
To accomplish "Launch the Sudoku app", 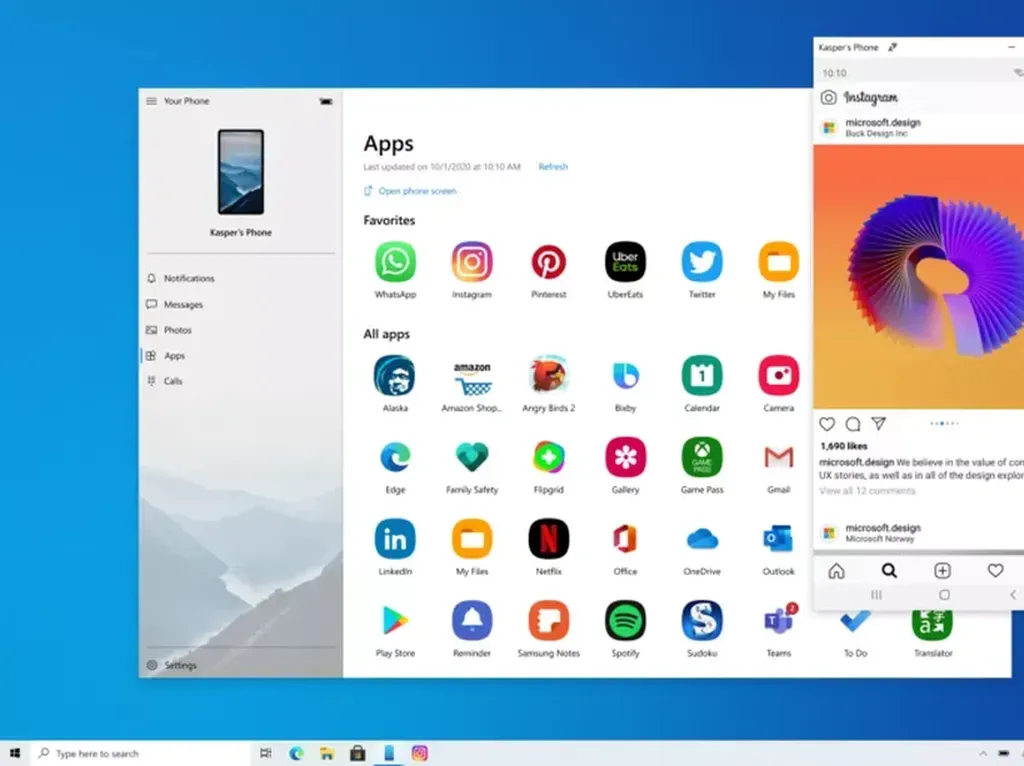I will point(702,620).
